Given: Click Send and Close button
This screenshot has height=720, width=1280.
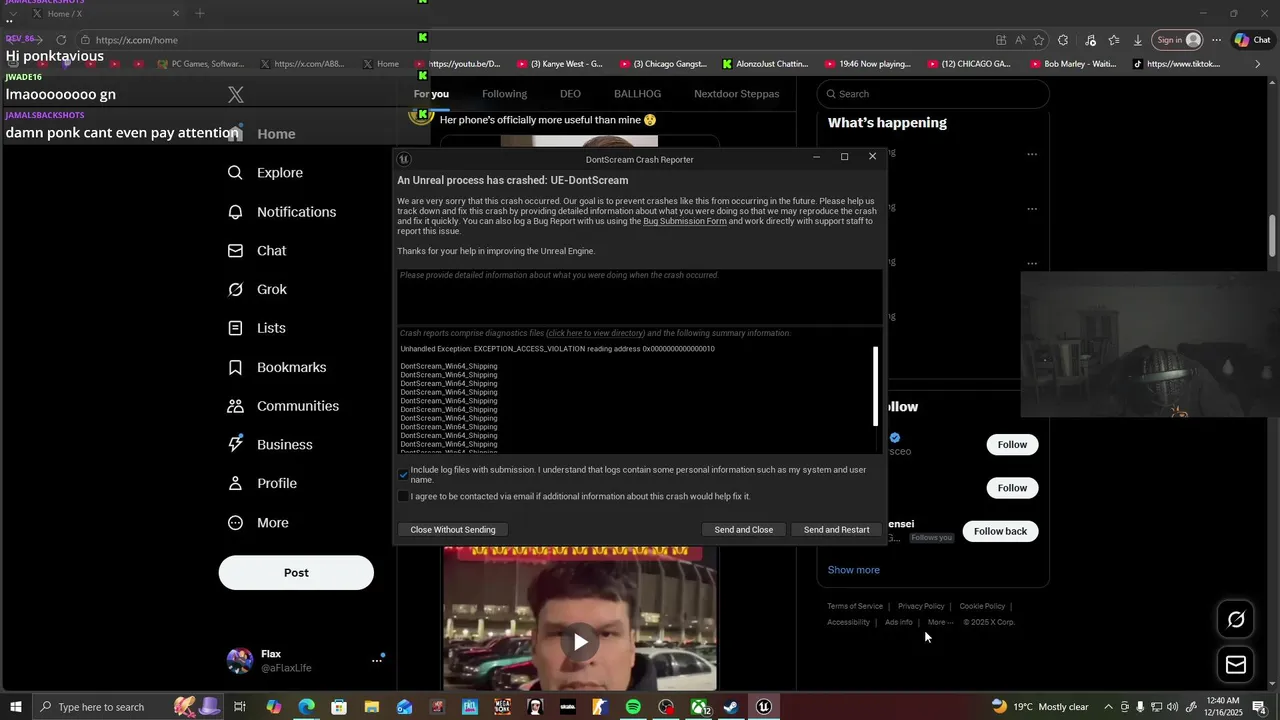Looking at the screenshot, I should point(744,530).
